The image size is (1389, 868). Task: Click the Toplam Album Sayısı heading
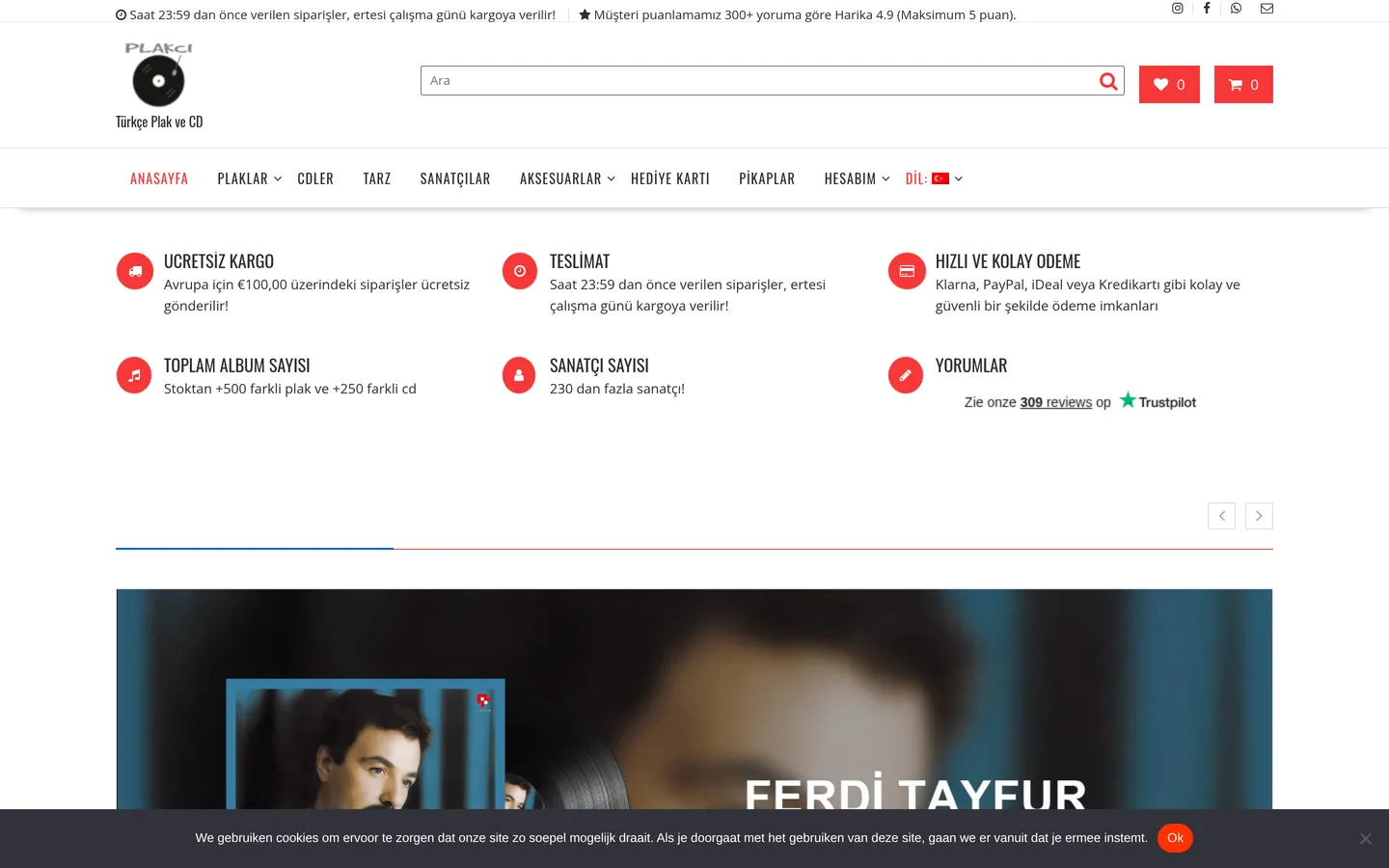[x=237, y=366]
